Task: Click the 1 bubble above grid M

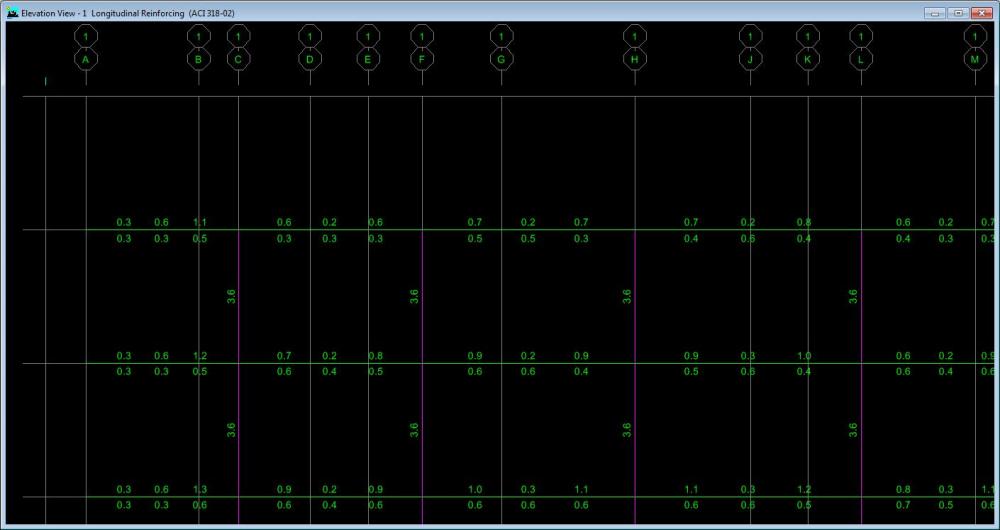Action: [974, 36]
